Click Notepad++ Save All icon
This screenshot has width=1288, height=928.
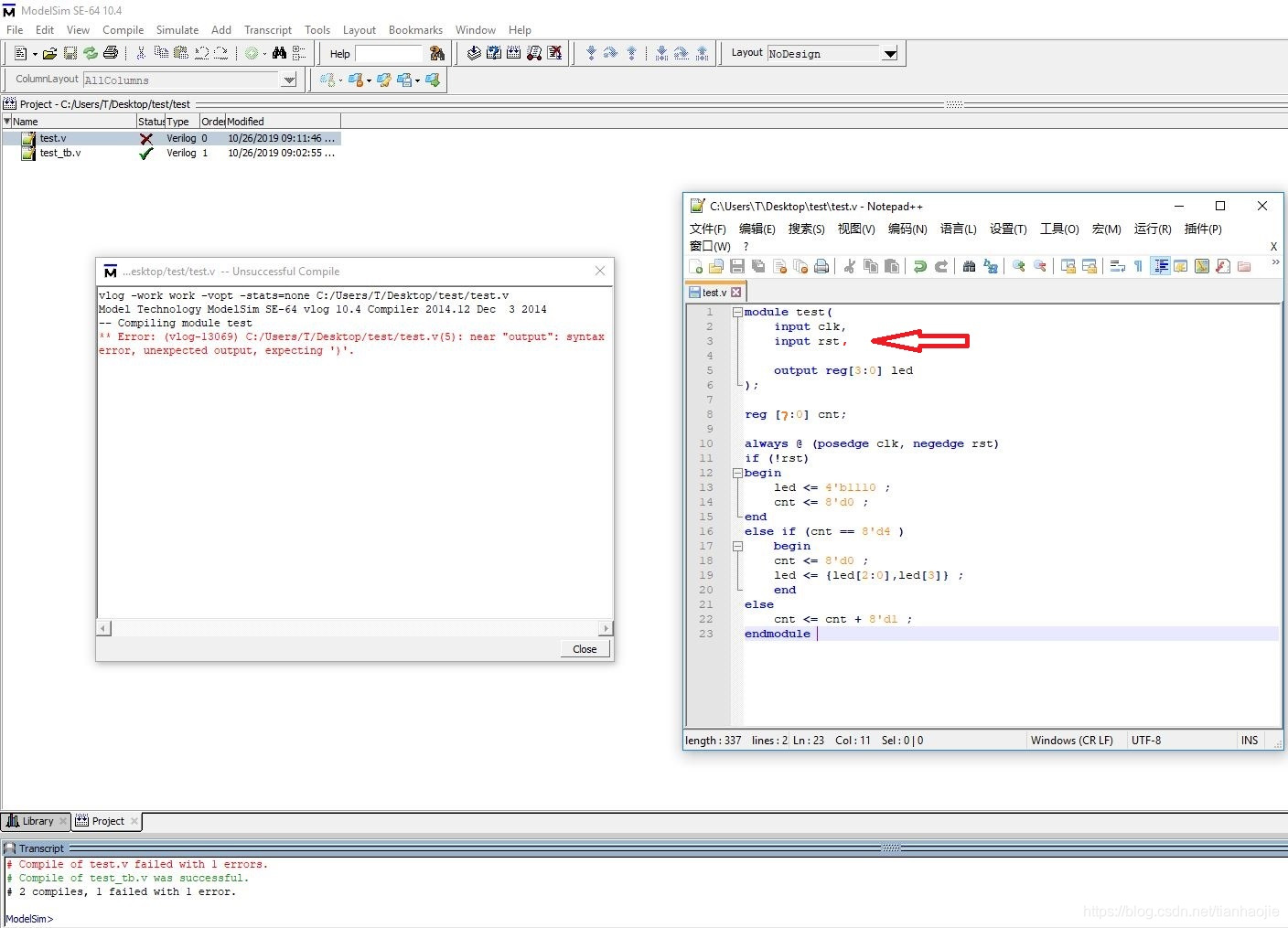(x=758, y=266)
